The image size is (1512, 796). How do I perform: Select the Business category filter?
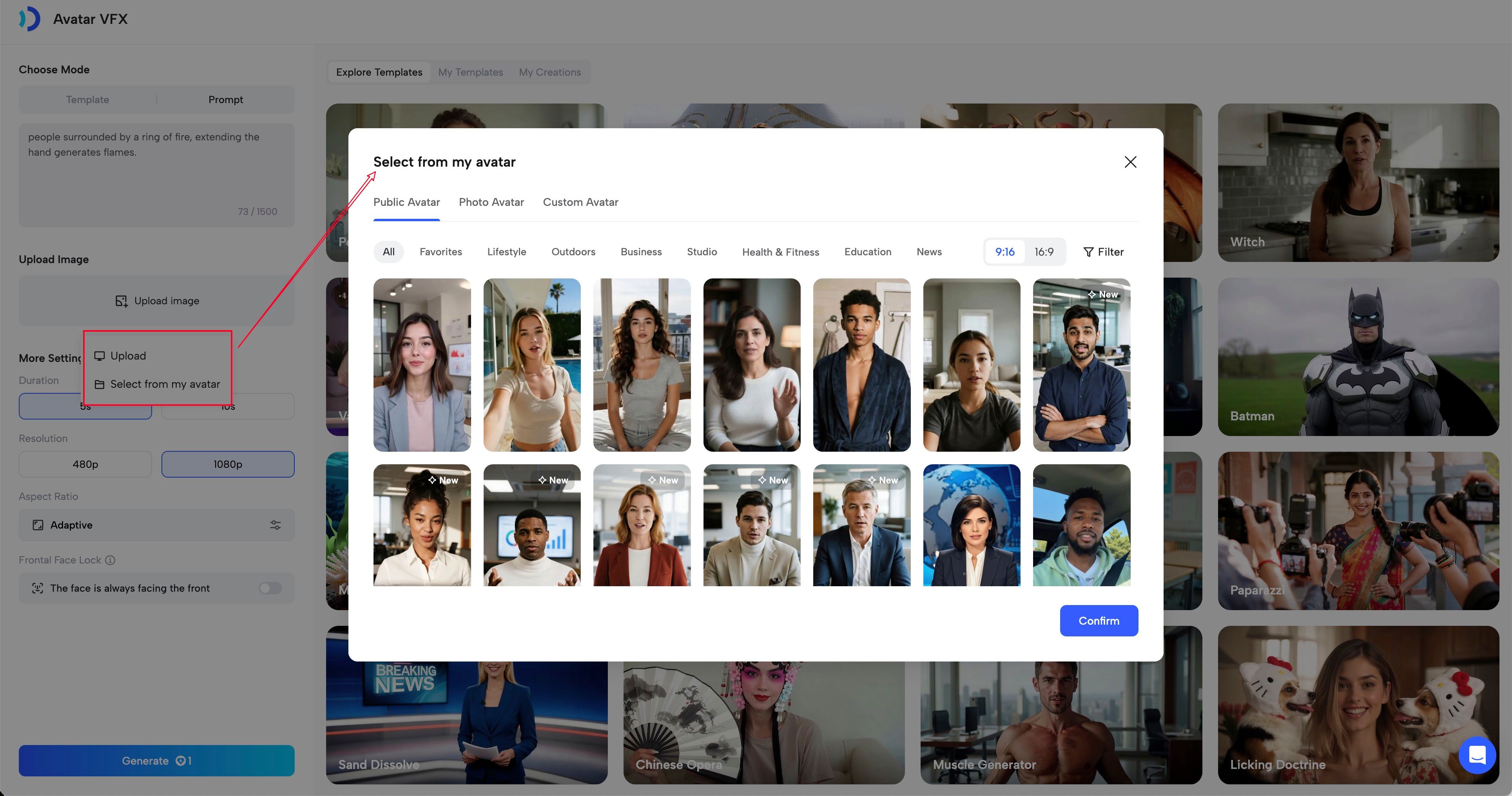(641, 252)
